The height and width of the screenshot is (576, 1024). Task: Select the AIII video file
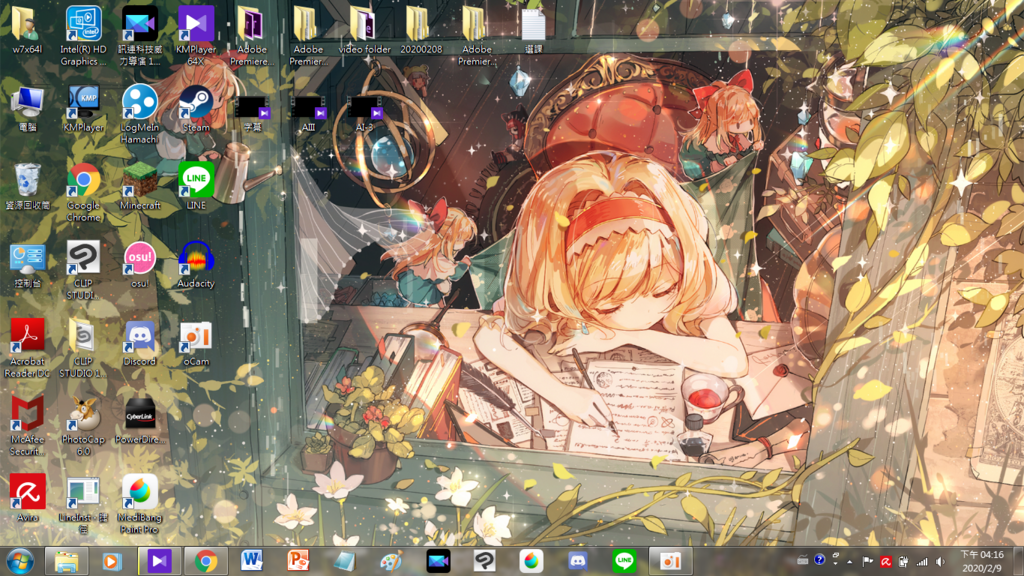(x=308, y=114)
